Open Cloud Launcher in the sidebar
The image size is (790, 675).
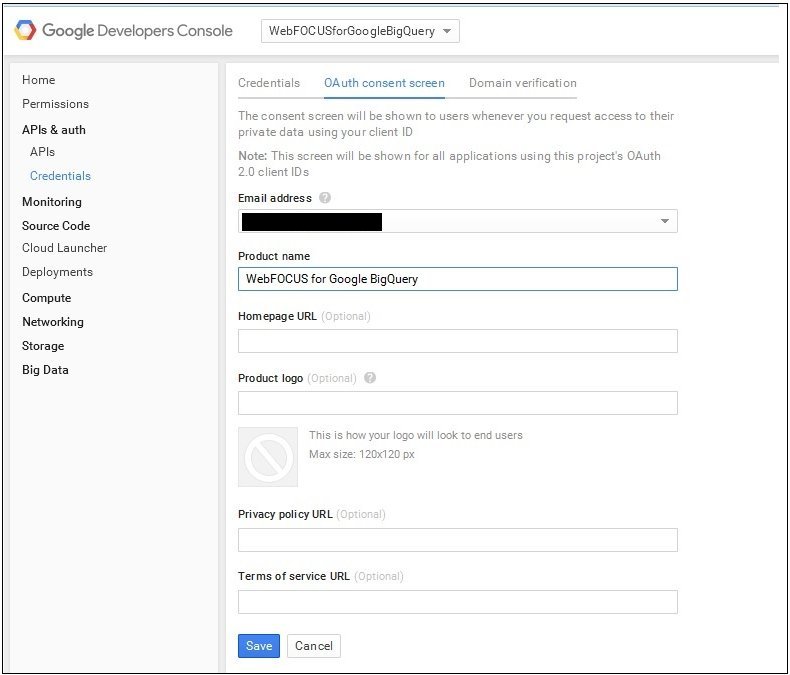64,248
